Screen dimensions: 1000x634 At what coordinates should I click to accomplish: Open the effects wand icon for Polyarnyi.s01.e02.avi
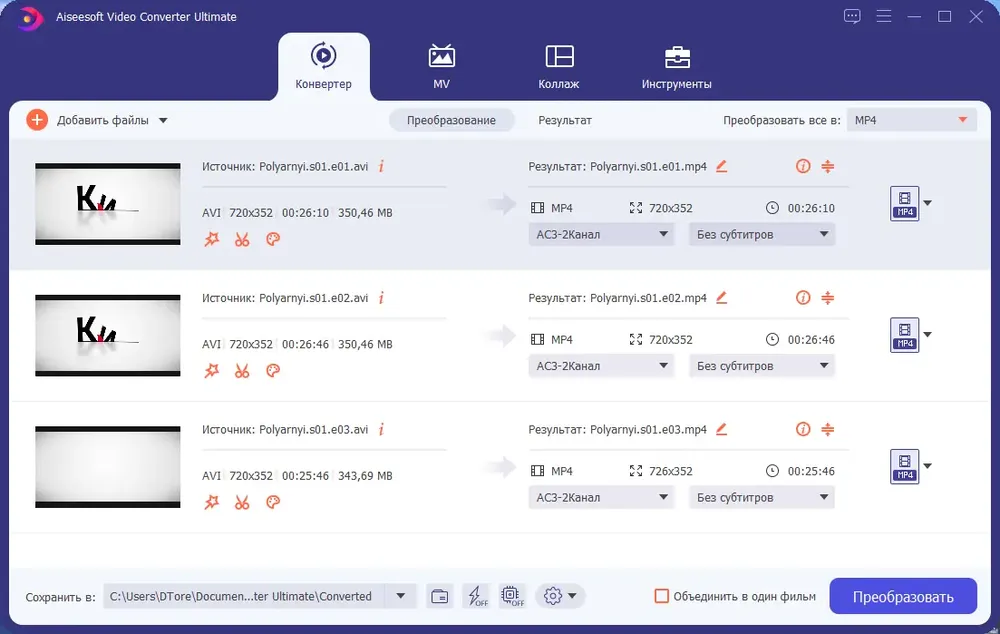pyautogui.click(x=211, y=371)
